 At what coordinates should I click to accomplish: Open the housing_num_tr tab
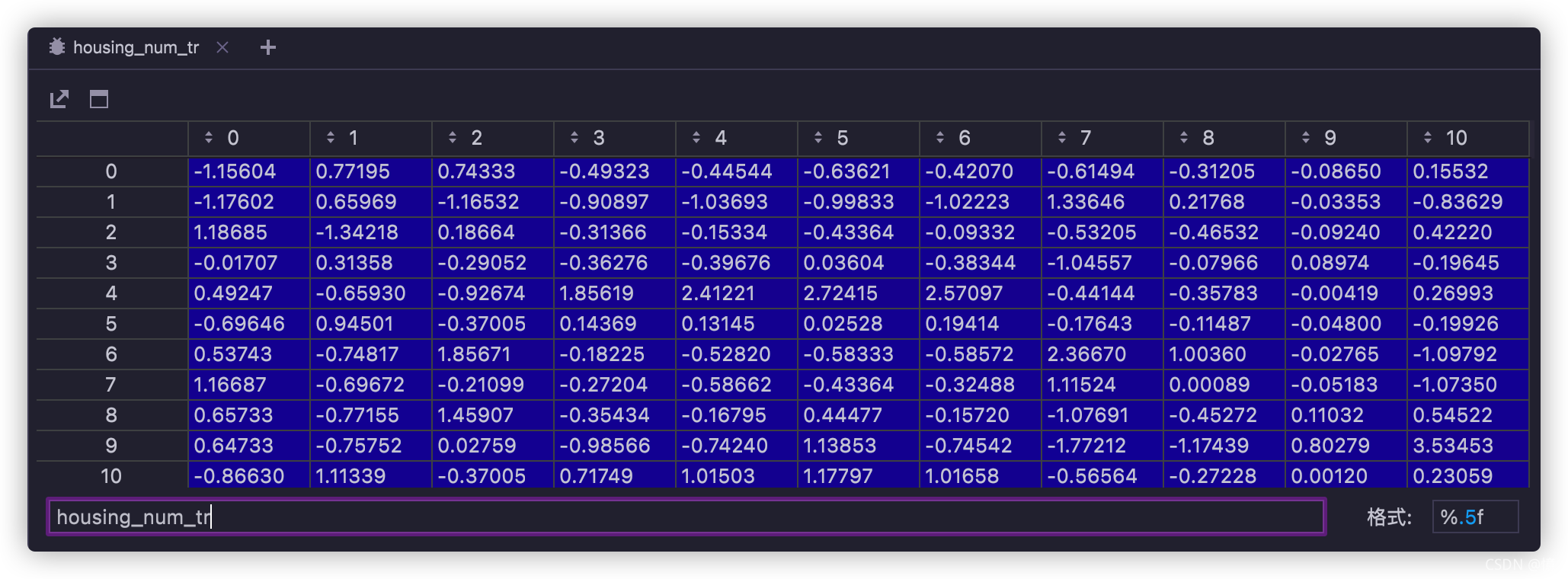click(136, 47)
